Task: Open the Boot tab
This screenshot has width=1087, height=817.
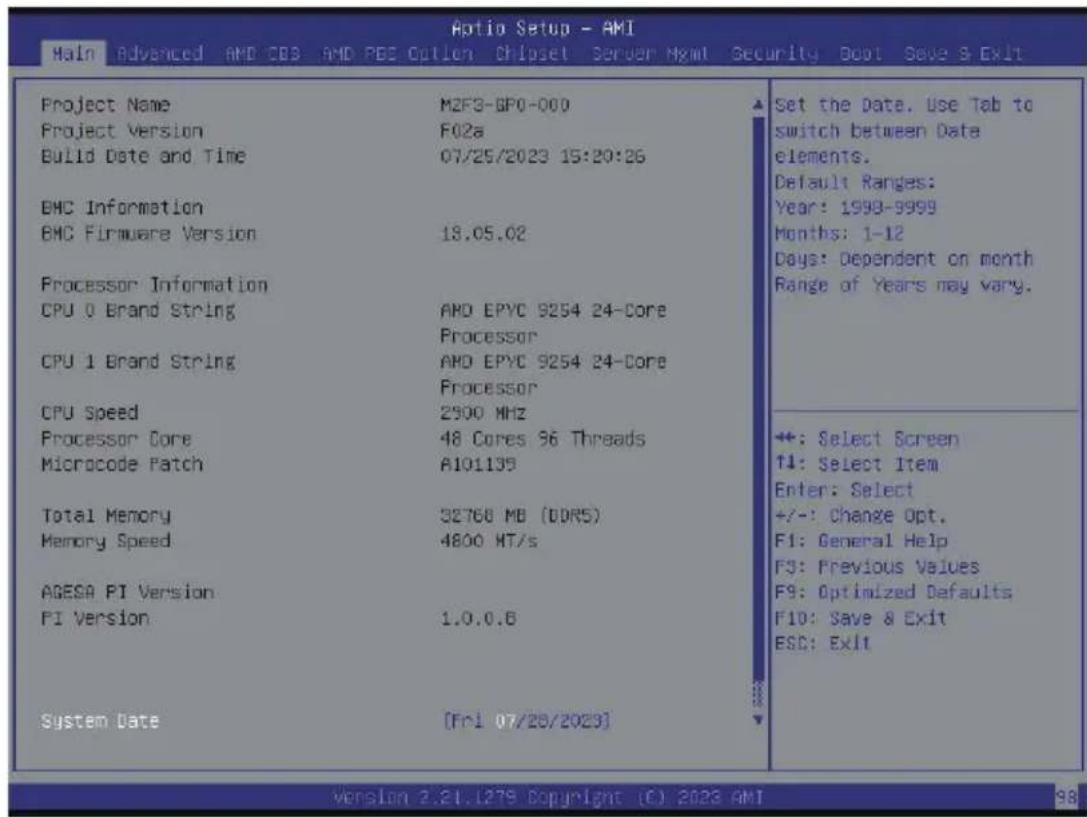Action: pyautogui.click(x=861, y=53)
